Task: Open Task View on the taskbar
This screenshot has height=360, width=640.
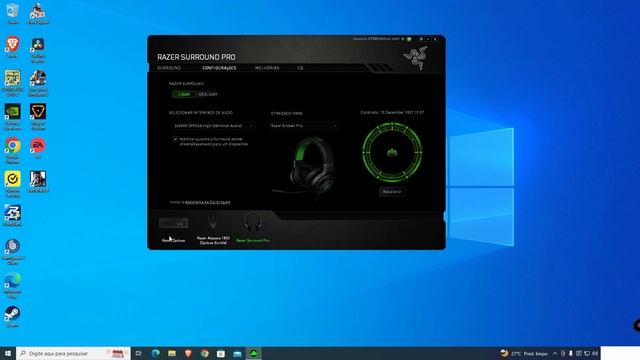Action: pyautogui.click(x=139, y=353)
